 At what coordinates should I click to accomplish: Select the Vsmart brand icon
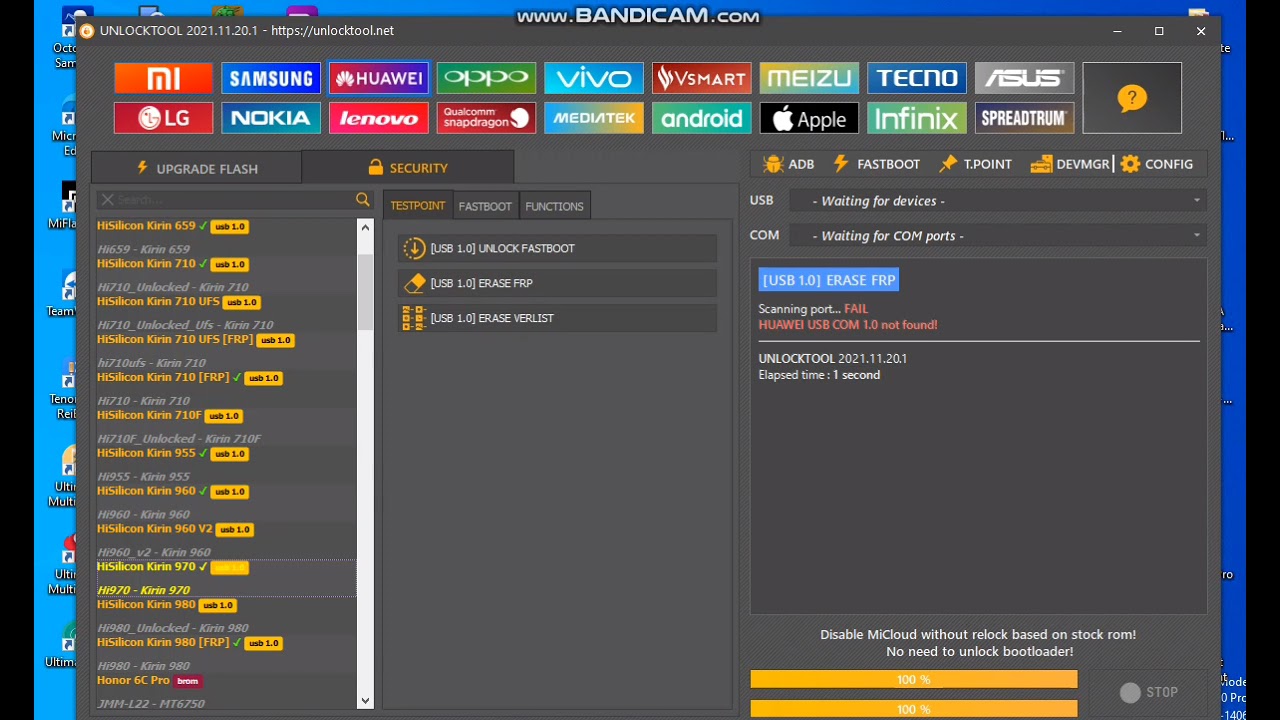701,78
